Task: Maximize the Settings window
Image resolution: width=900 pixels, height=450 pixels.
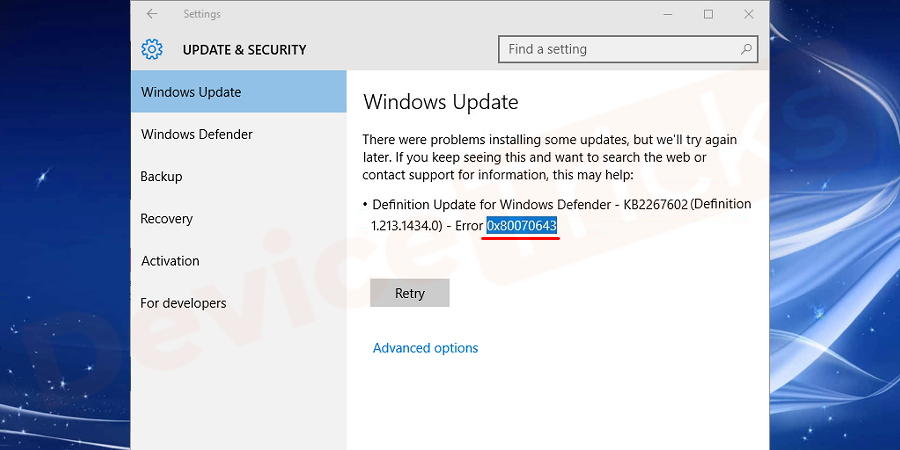Action: coord(708,14)
